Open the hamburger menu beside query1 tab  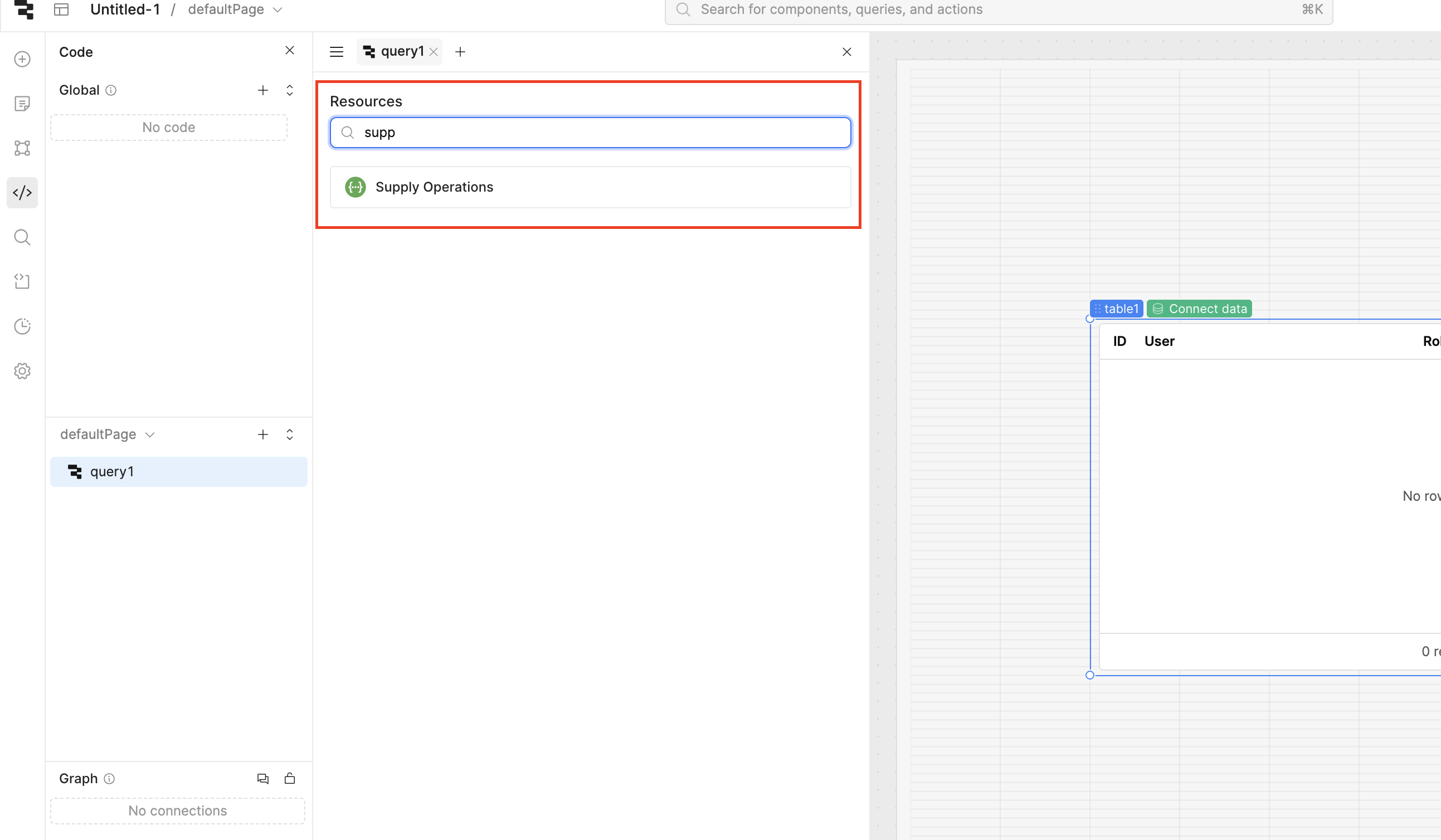(x=336, y=51)
